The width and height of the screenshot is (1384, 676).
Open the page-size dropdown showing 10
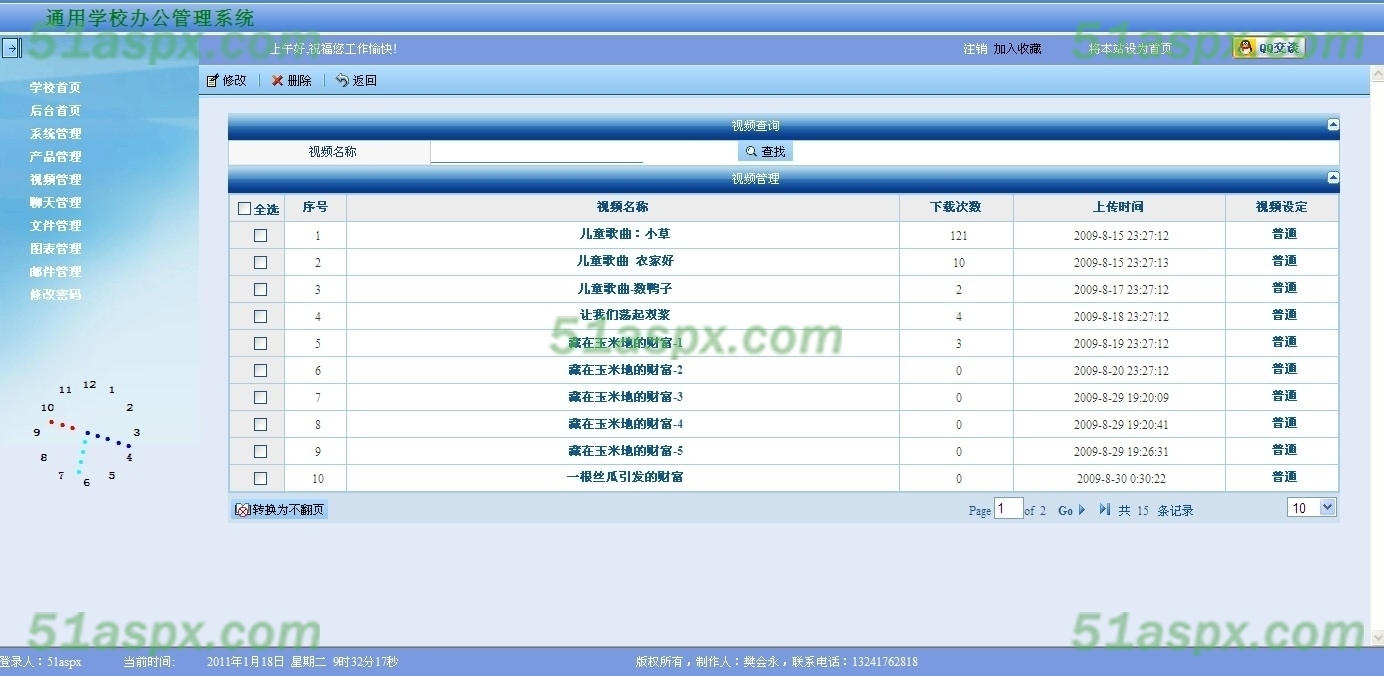(1312, 508)
